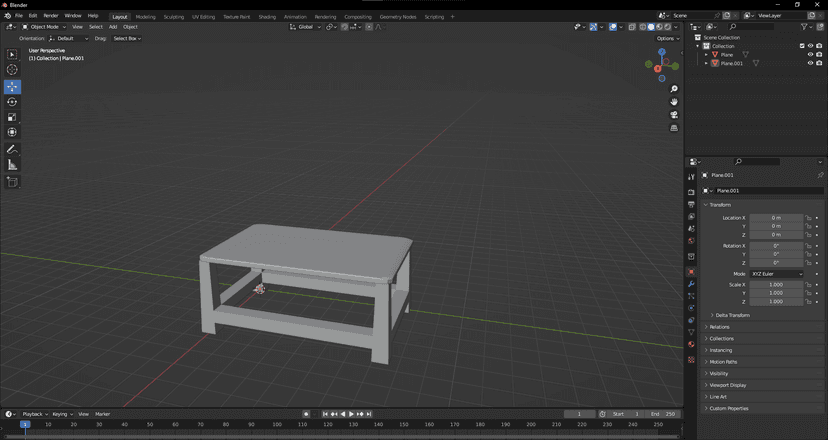Click the play animation button
Screen dimensions: 828x440
tap(351, 414)
